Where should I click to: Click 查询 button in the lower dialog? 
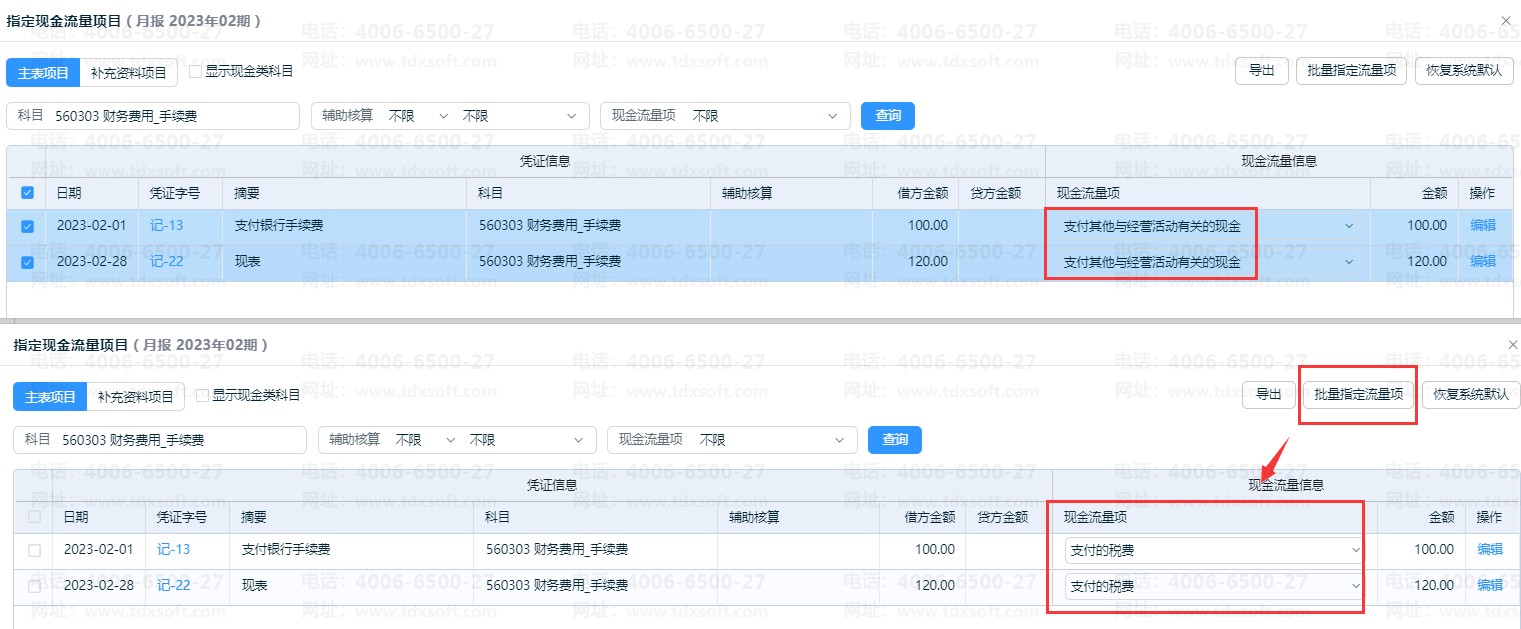pos(895,440)
